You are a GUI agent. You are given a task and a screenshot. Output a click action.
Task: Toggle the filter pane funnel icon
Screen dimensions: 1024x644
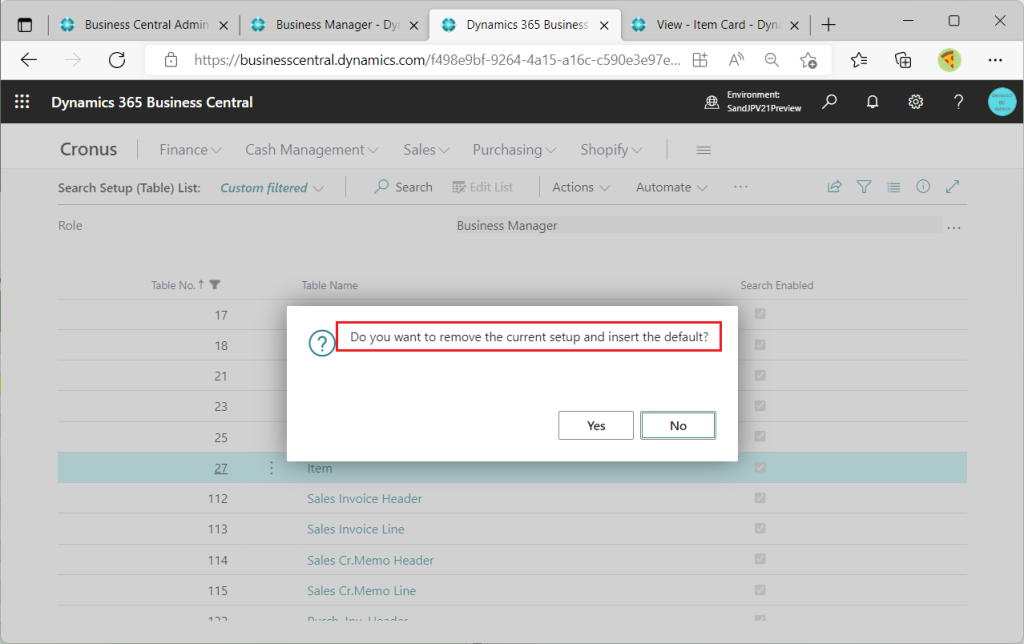pyautogui.click(x=864, y=187)
